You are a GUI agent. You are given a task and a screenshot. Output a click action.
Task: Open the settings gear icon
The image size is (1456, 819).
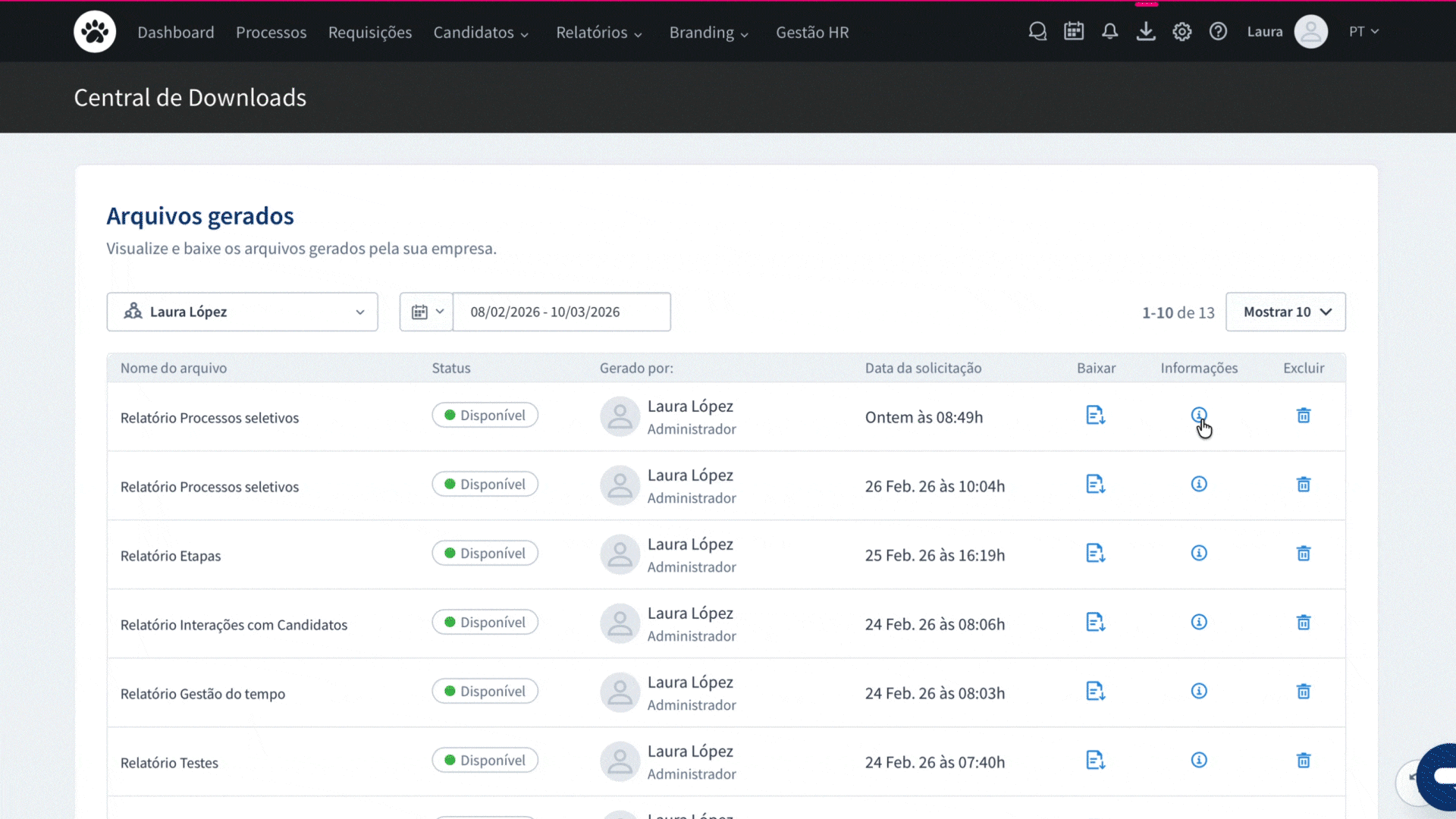pos(1182,32)
